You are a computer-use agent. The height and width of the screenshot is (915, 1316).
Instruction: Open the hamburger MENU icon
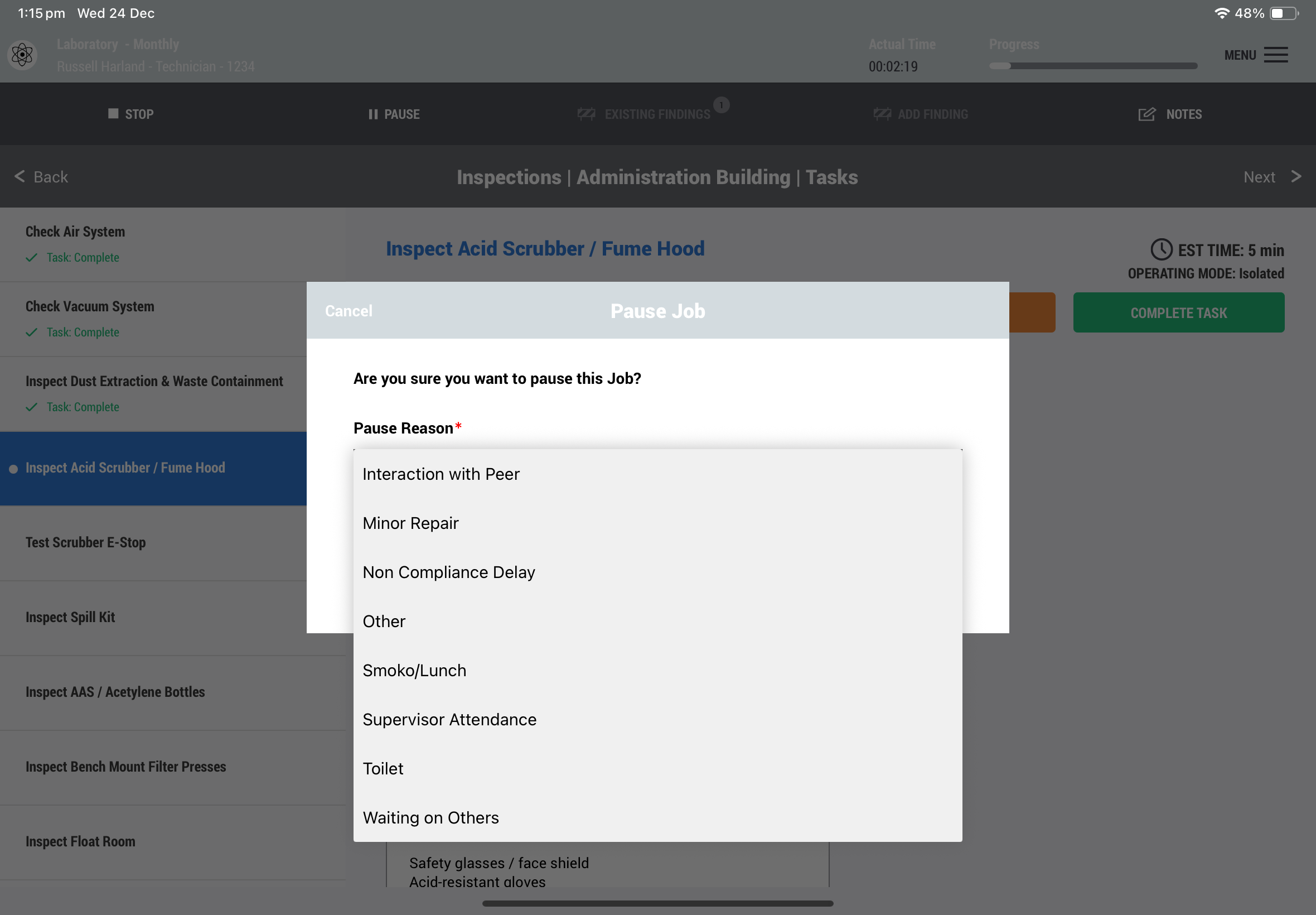[x=1275, y=55]
